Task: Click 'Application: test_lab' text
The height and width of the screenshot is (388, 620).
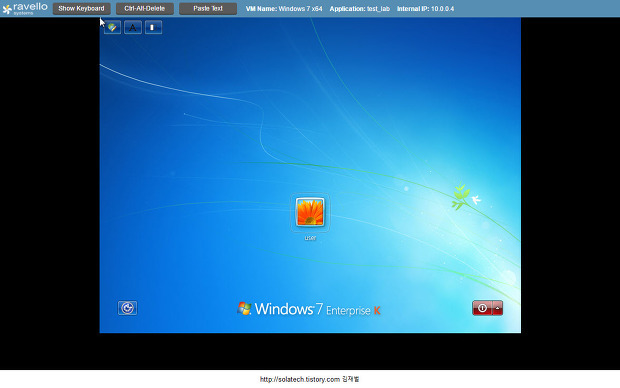Action: 360,9
